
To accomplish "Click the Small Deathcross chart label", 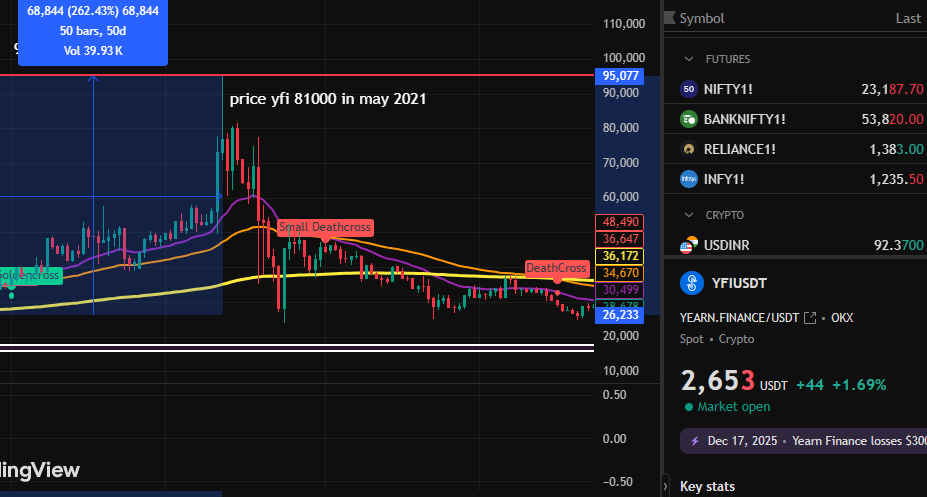I will pos(325,227).
